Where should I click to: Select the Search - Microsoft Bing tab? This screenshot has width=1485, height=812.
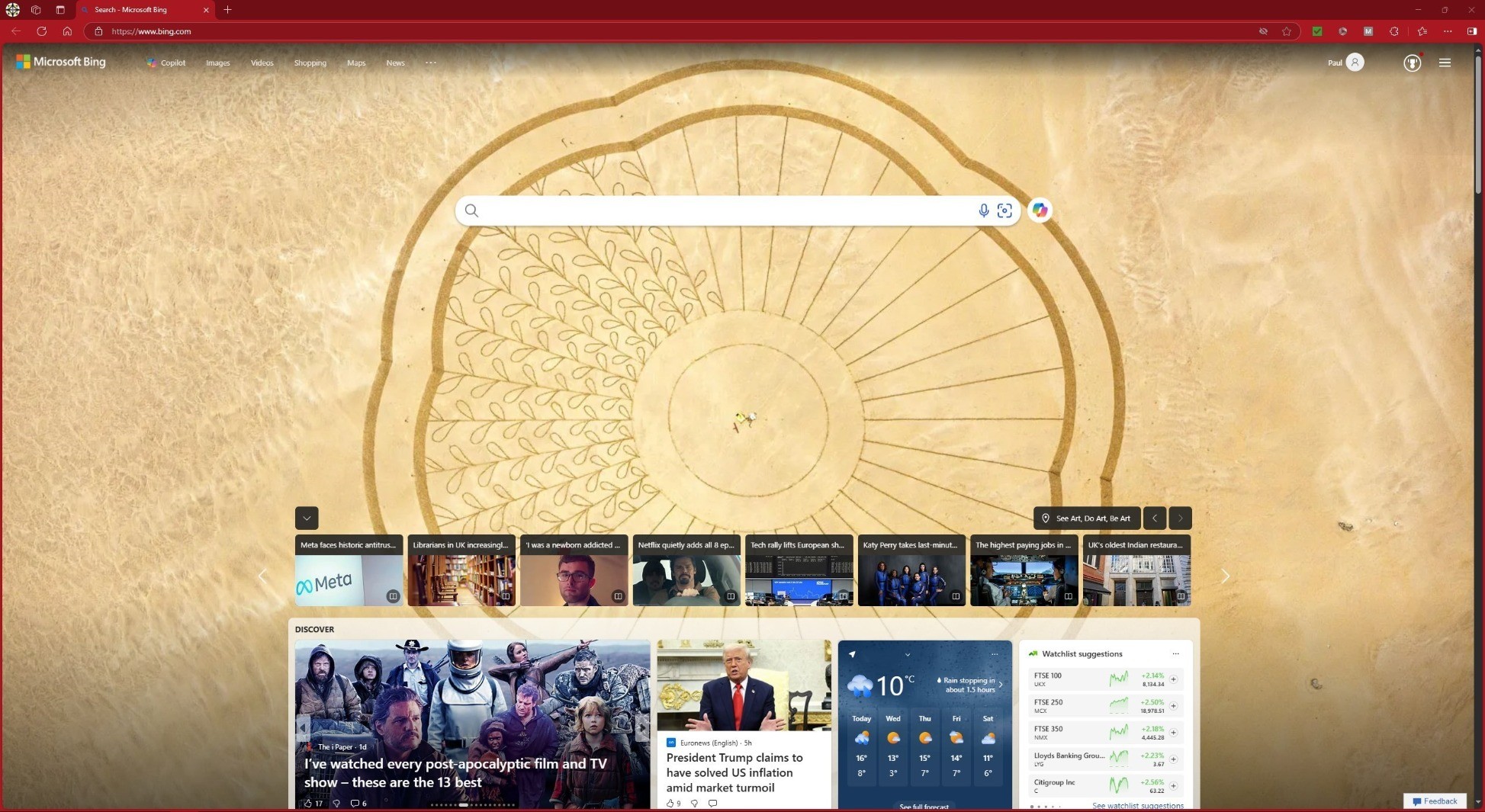[x=144, y=10]
